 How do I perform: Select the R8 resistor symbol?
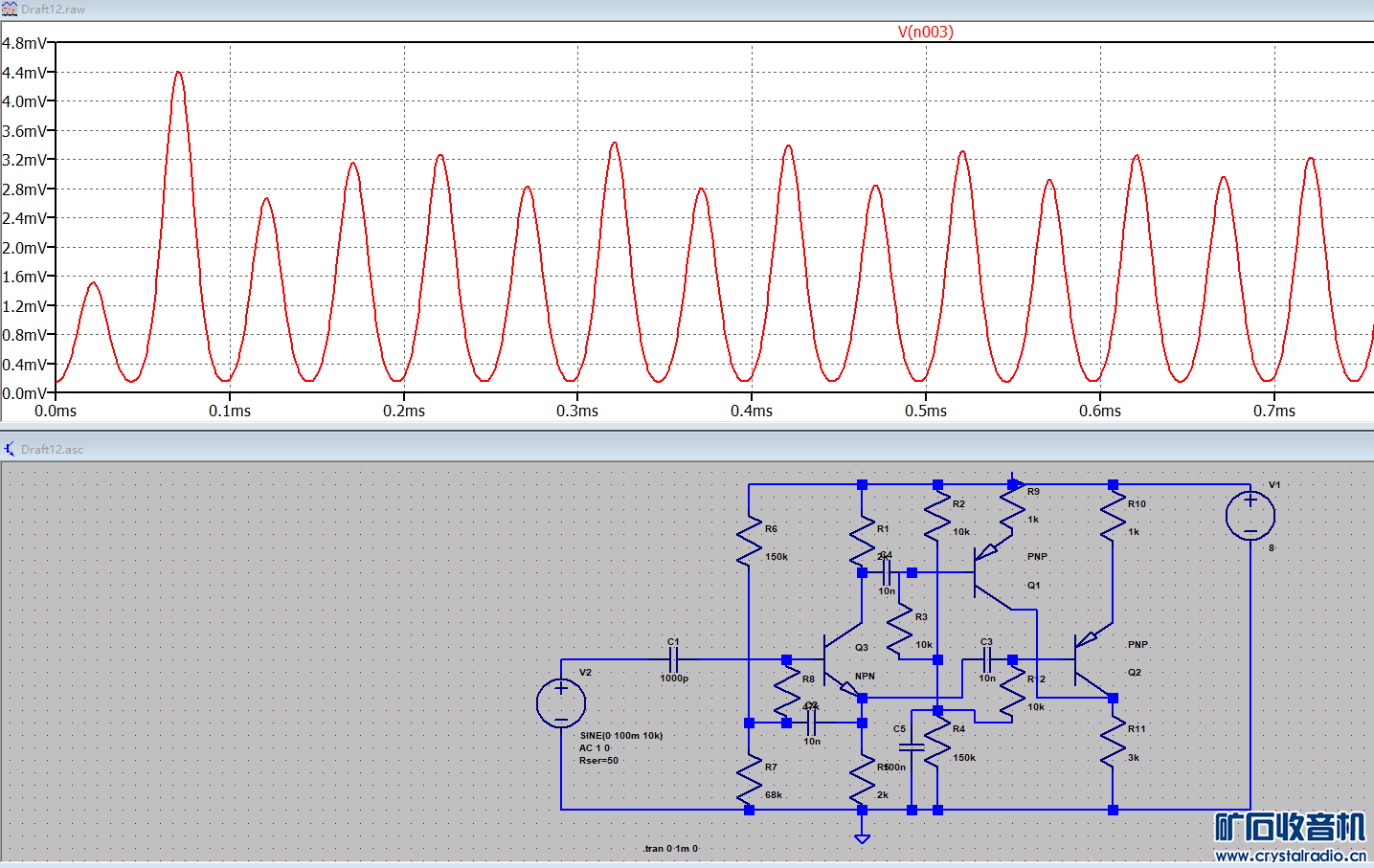click(x=786, y=691)
